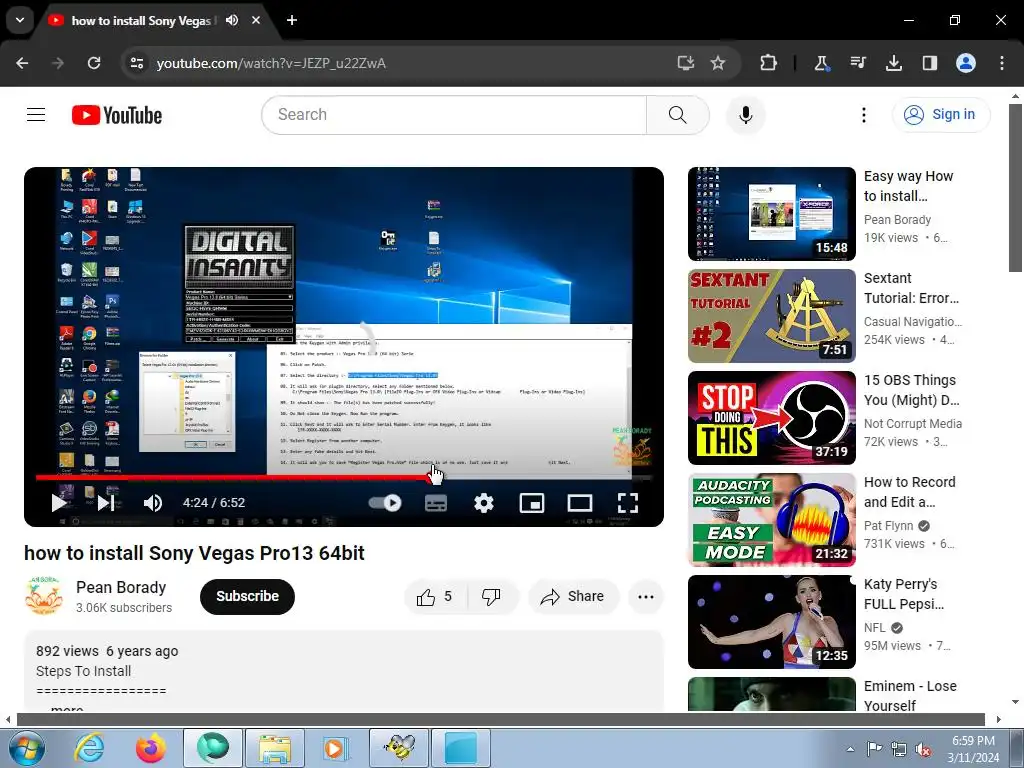Dislike this video

tap(492, 596)
